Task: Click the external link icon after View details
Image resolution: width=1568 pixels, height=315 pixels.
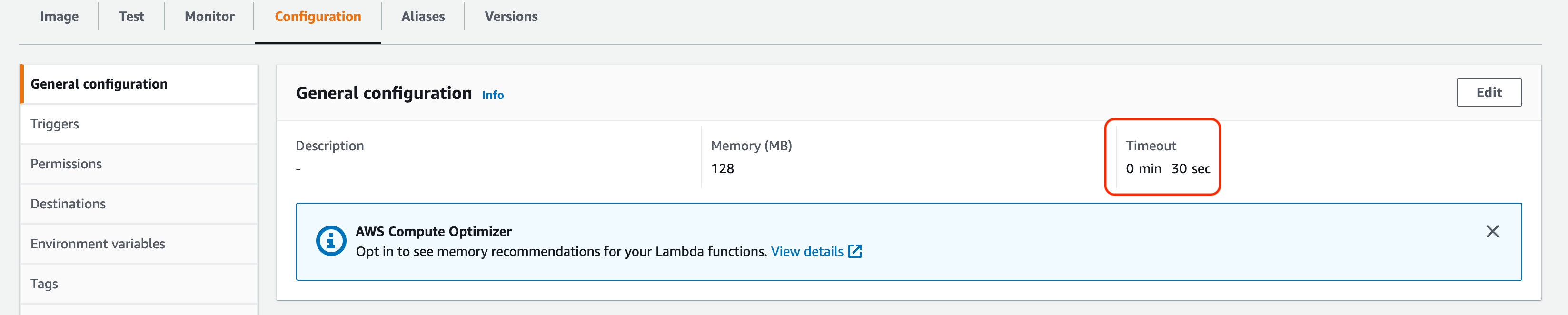Action: (855, 252)
